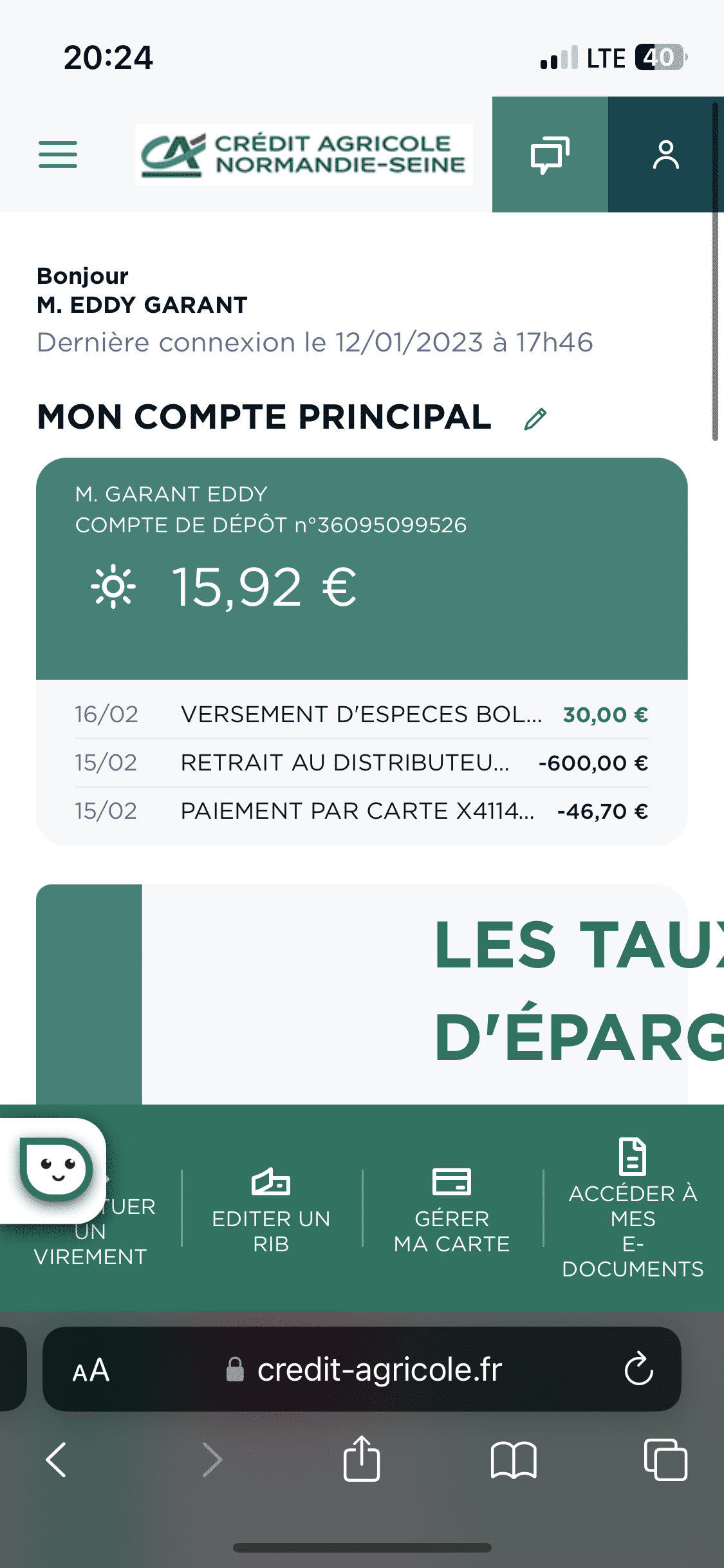
Task: Open Safari tabs overview icon
Action: point(665,1459)
